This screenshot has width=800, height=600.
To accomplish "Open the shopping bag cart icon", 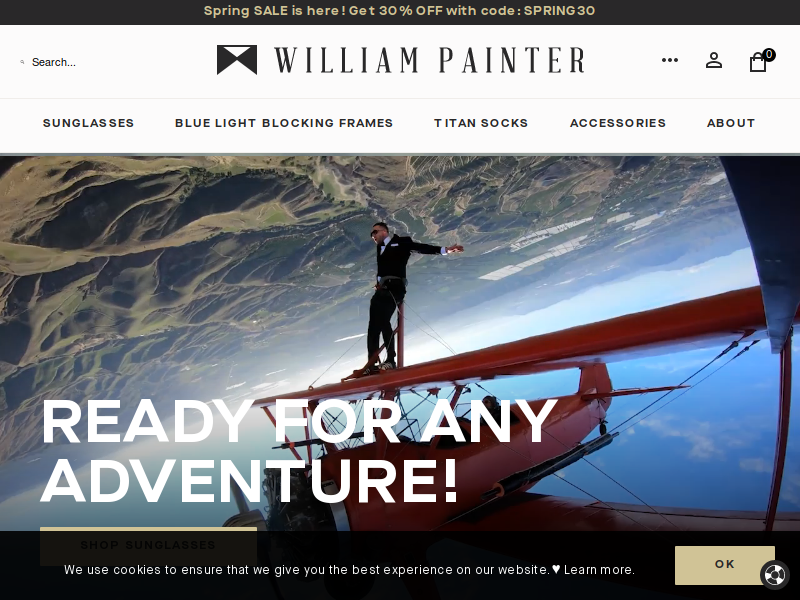I will (758, 62).
